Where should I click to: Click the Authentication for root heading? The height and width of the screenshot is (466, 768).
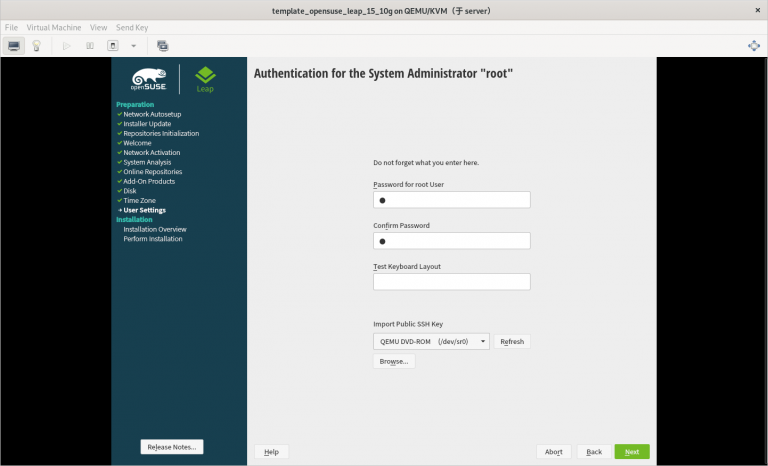point(383,74)
